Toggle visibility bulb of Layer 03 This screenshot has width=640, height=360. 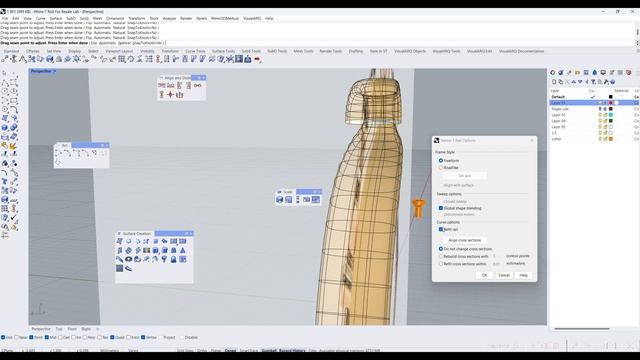click(600, 115)
